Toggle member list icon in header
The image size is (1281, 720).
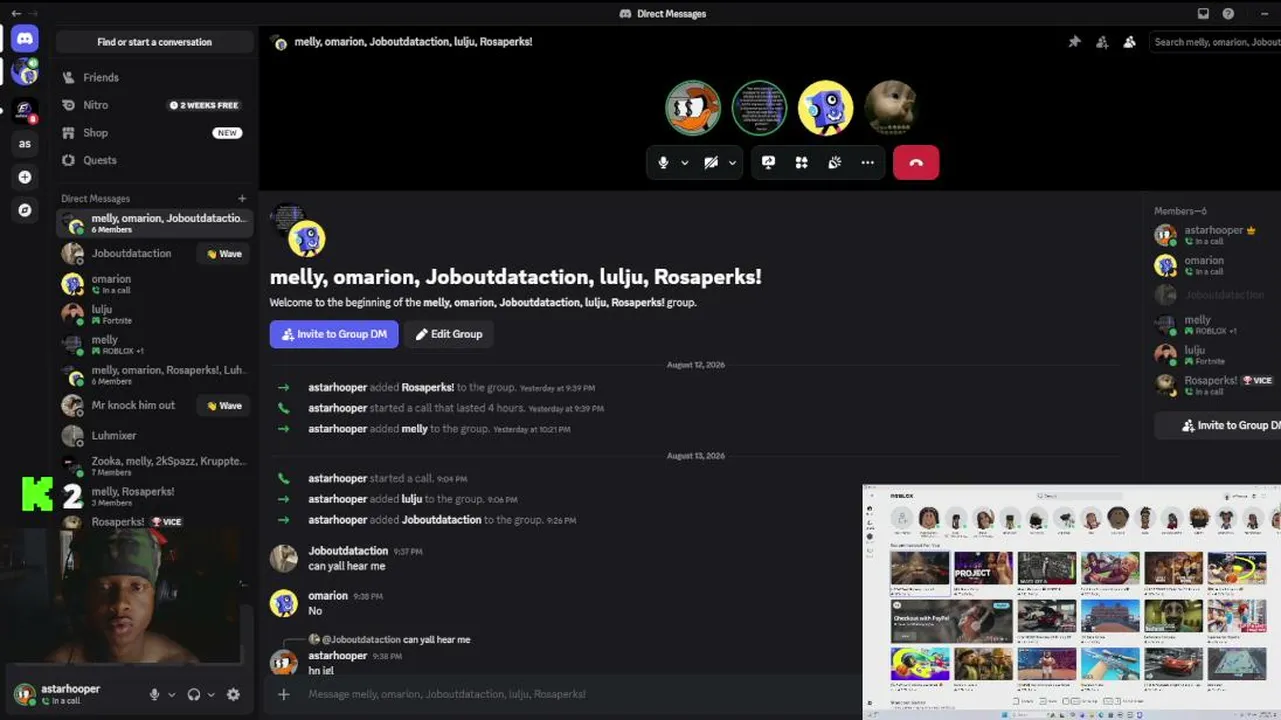pos(1129,42)
